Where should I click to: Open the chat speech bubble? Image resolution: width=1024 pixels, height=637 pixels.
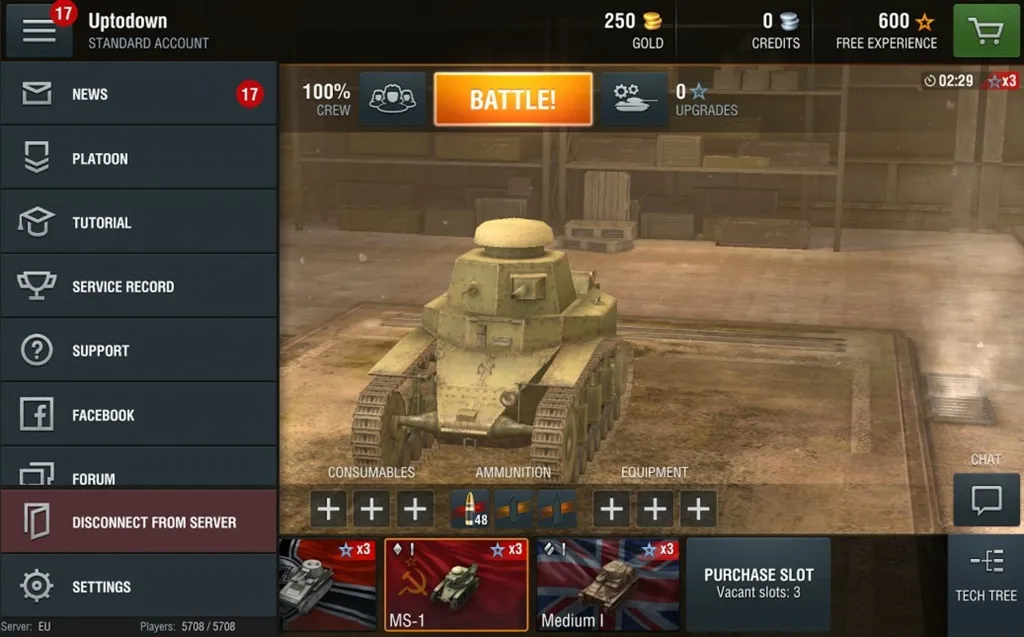pos(986,500)
